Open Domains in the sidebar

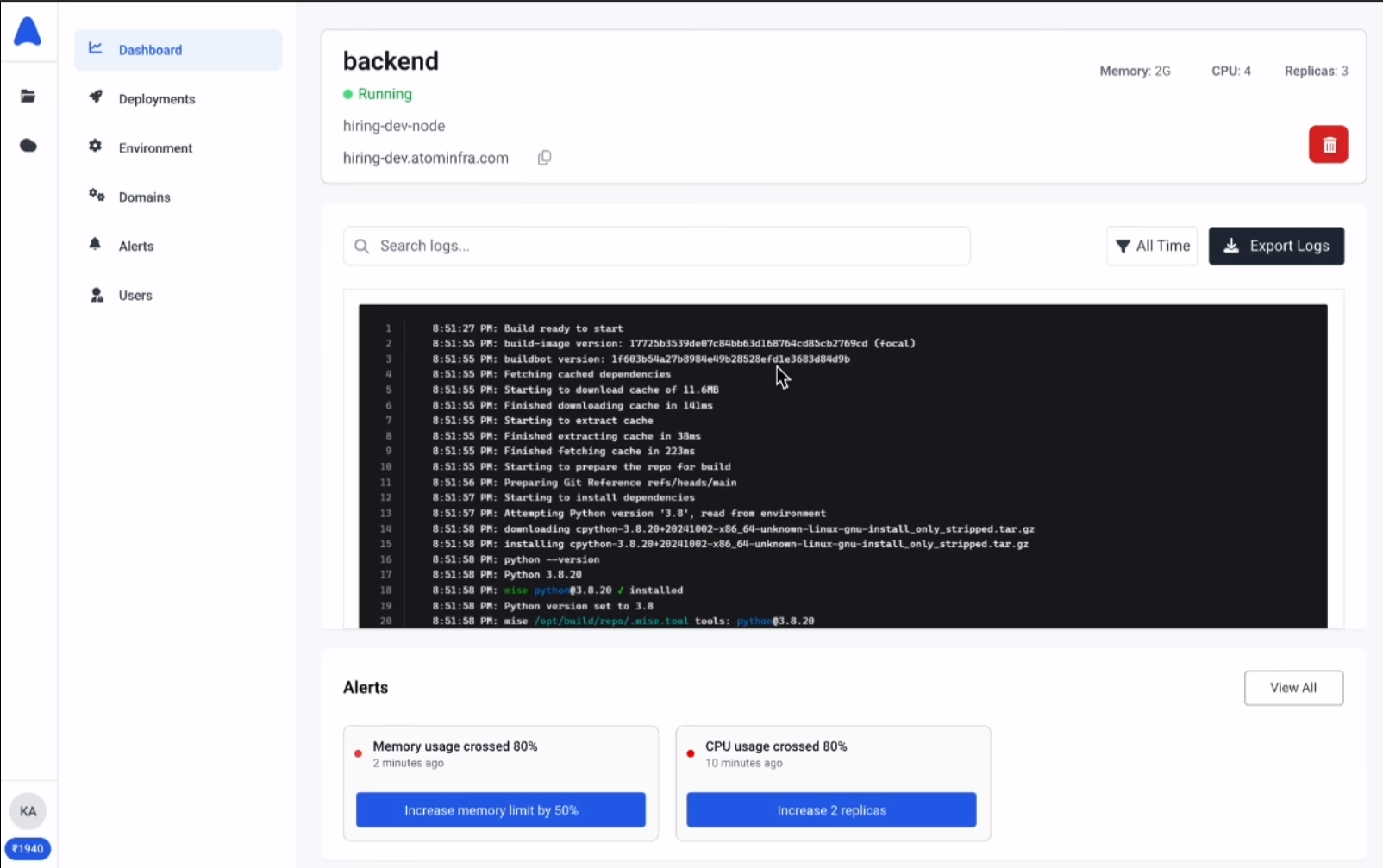(x=178, y=197)
